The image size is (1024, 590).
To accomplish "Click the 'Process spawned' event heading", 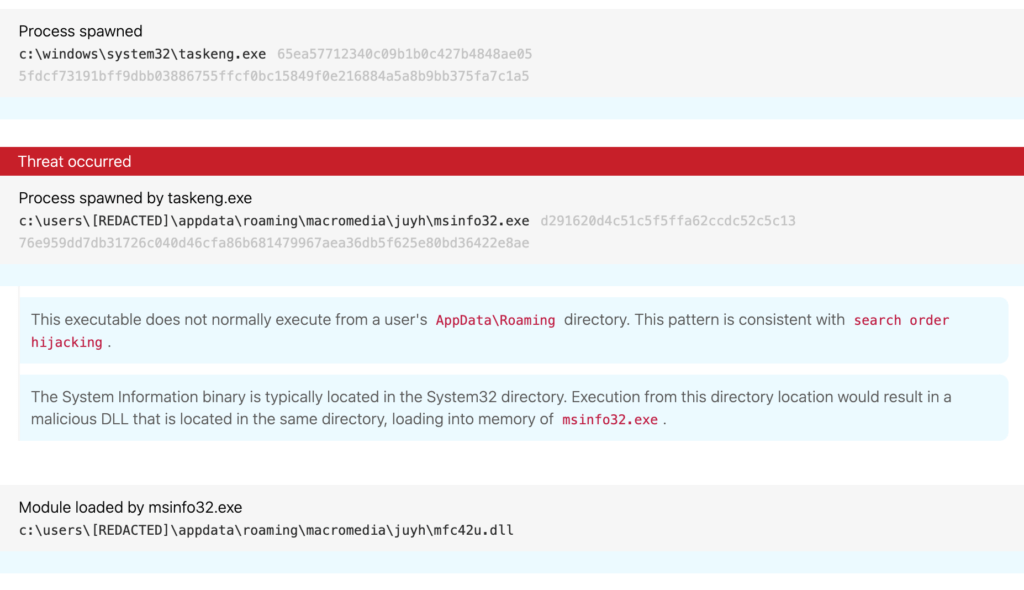I will pyautogui.click(x=80, y=31).
